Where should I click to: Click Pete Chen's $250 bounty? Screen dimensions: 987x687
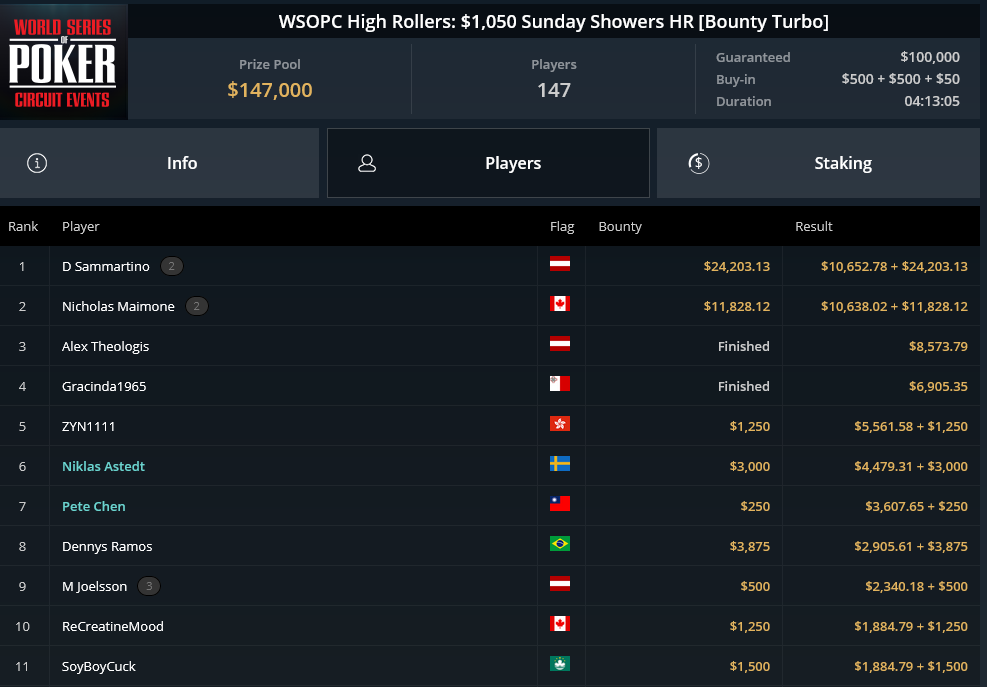click(755, 506)
